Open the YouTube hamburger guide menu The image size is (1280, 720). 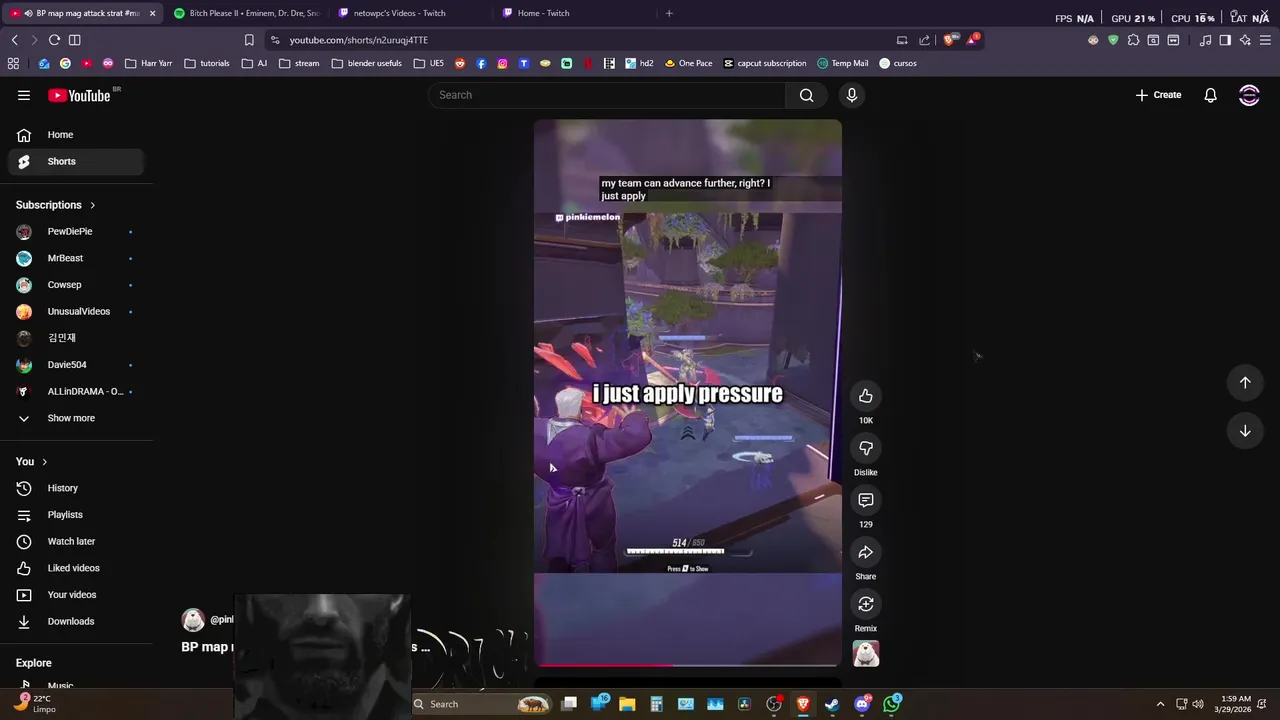tap(24, 95)
